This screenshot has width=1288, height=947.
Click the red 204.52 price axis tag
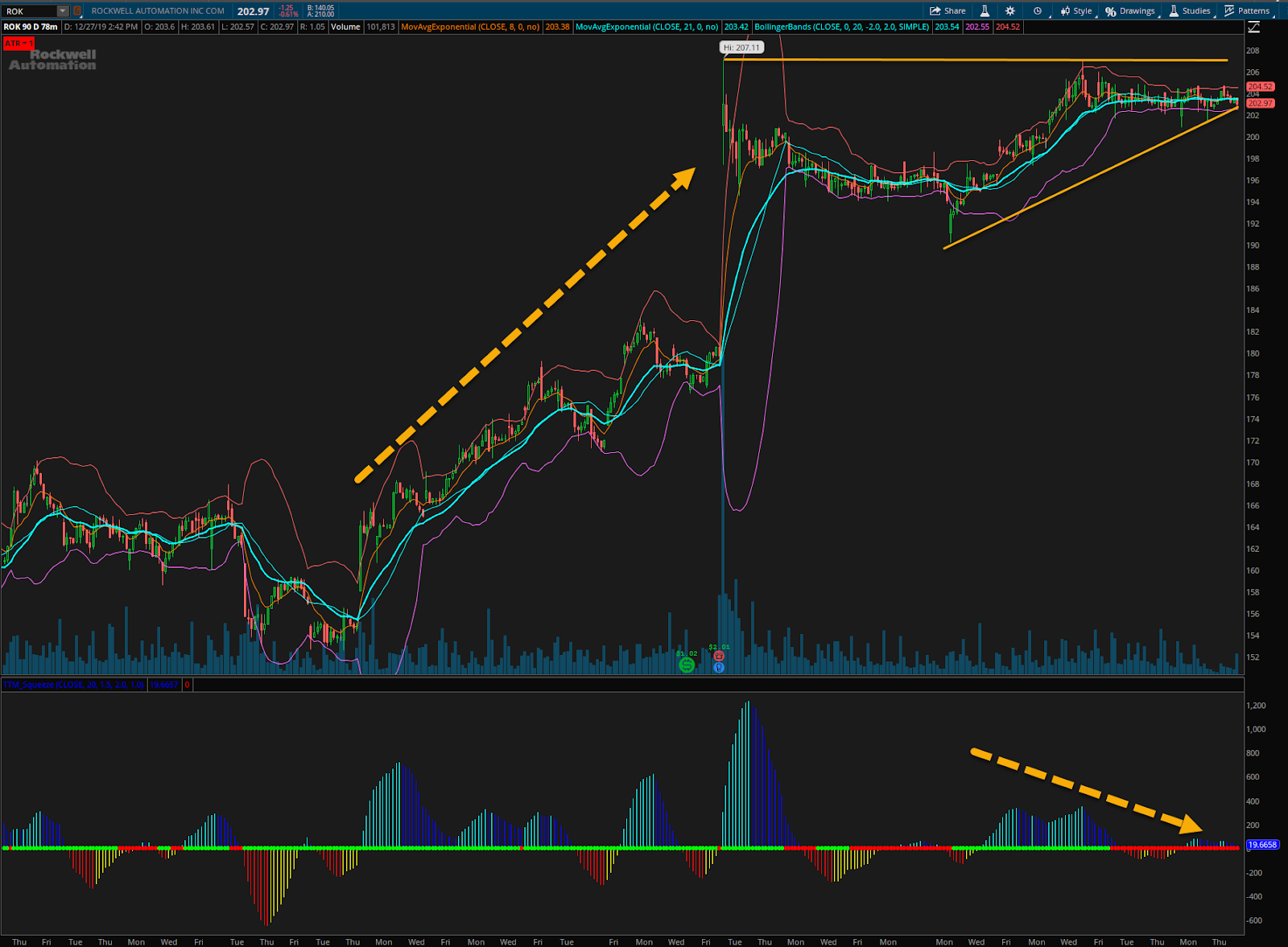pos(1260,86)
